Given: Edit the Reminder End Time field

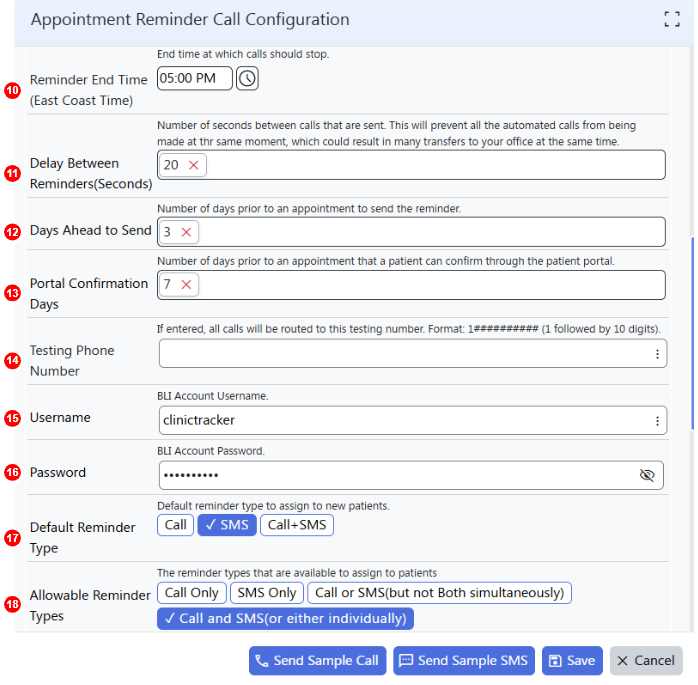Looking at the screenshot, I should (195, 79).
